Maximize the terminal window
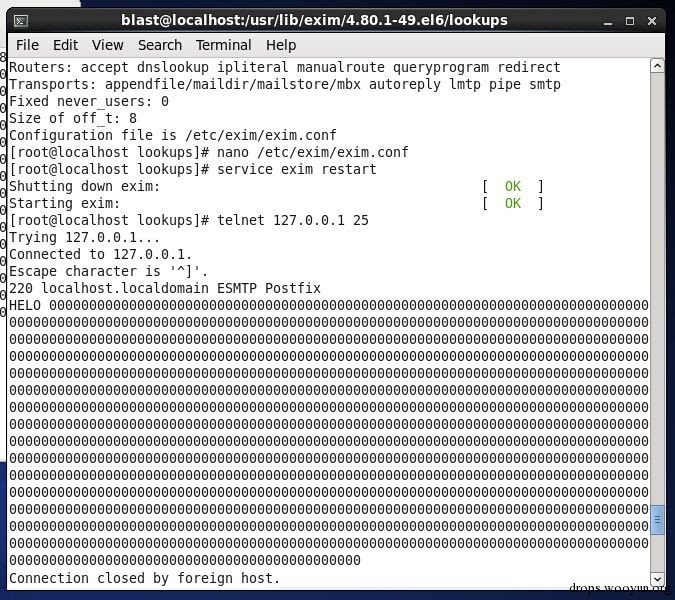This screenshot has width=675, height=600. click(x=630, y=21)
